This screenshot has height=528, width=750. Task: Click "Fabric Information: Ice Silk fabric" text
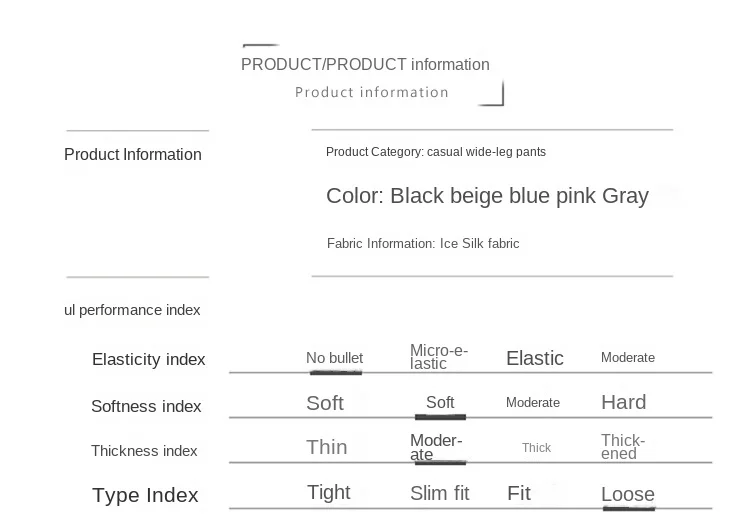click(x=423, y=244)
